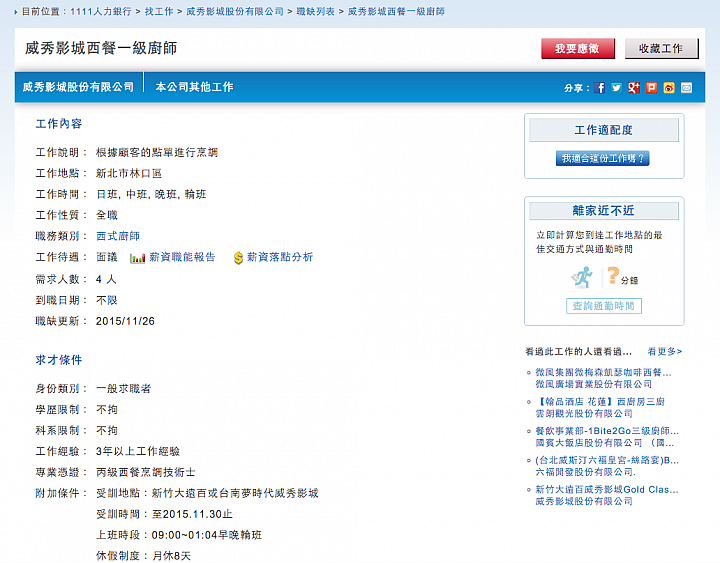Open 微風廣場實業股份有限公司 company link
This screenshot has height=563, width=720.
(593, 384)
